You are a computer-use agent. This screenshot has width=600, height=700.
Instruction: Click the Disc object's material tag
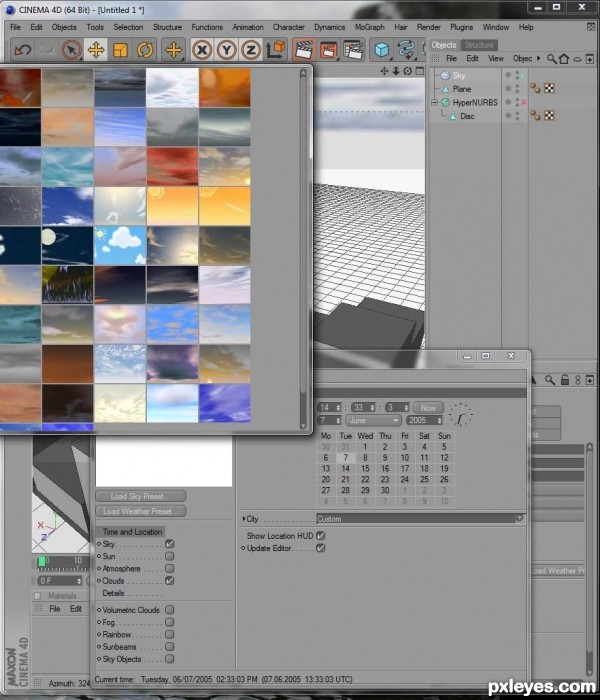click(x=535, y=116)
